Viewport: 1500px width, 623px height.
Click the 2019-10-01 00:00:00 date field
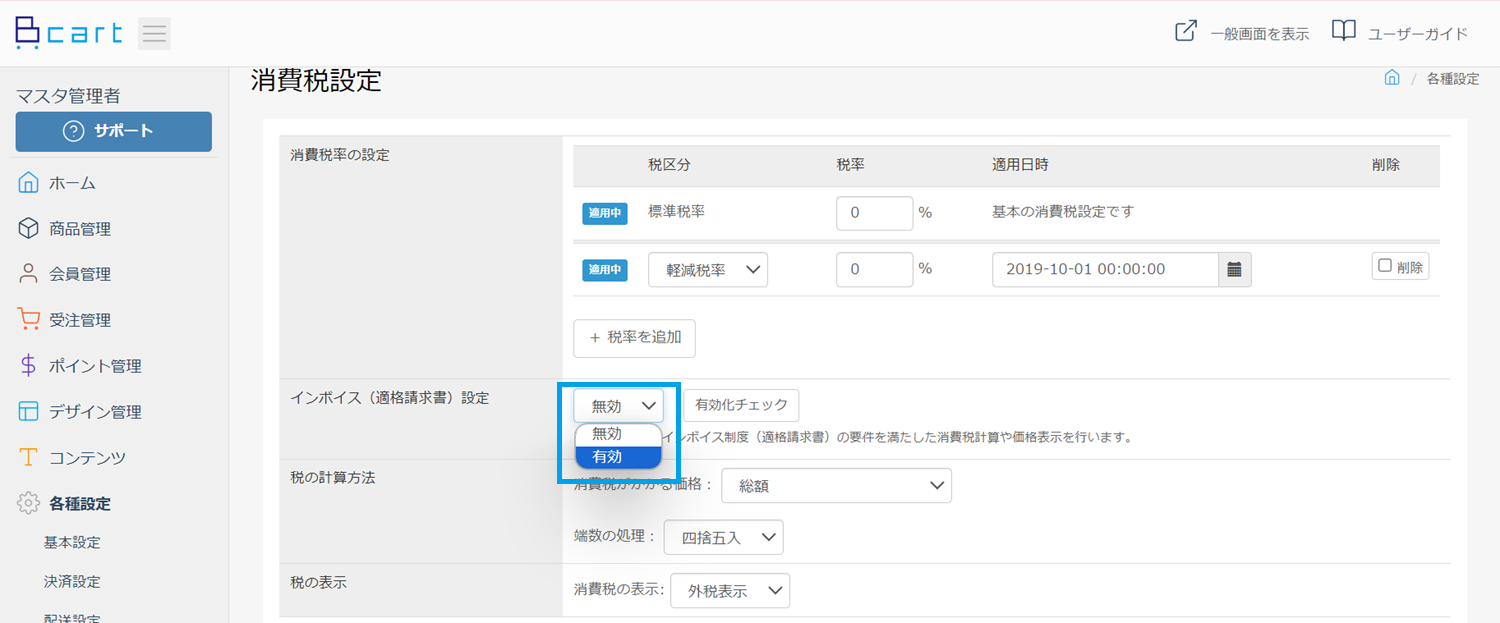coord(1106,270)
